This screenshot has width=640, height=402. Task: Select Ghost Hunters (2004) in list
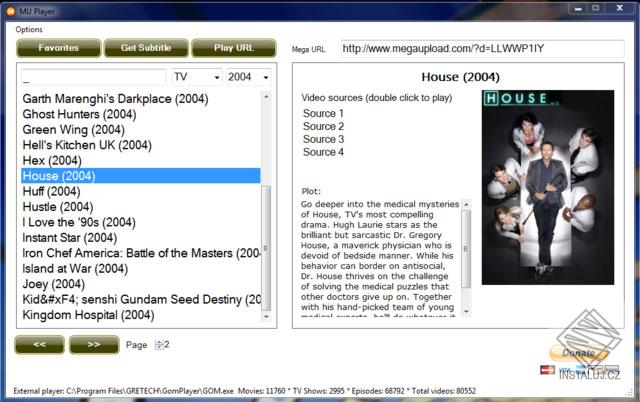coord(141,114)
